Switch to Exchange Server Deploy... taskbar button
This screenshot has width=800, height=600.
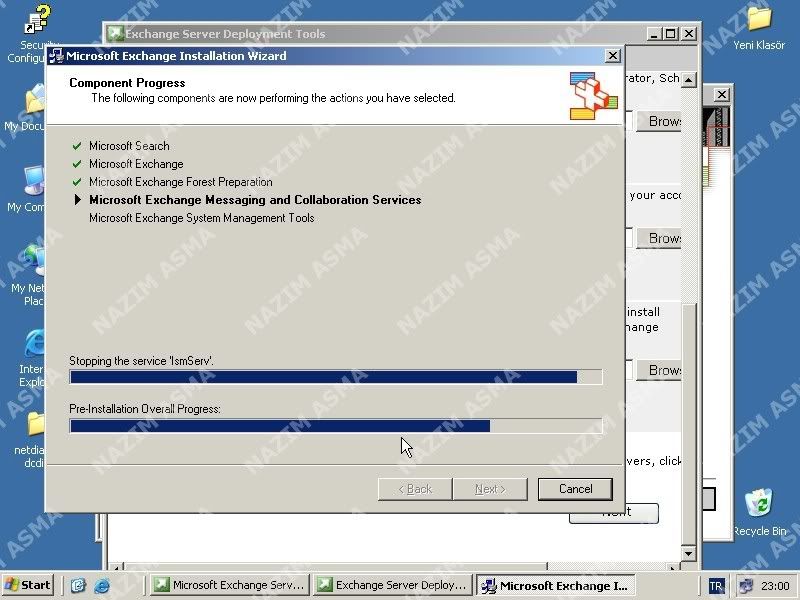click(392, 585)
